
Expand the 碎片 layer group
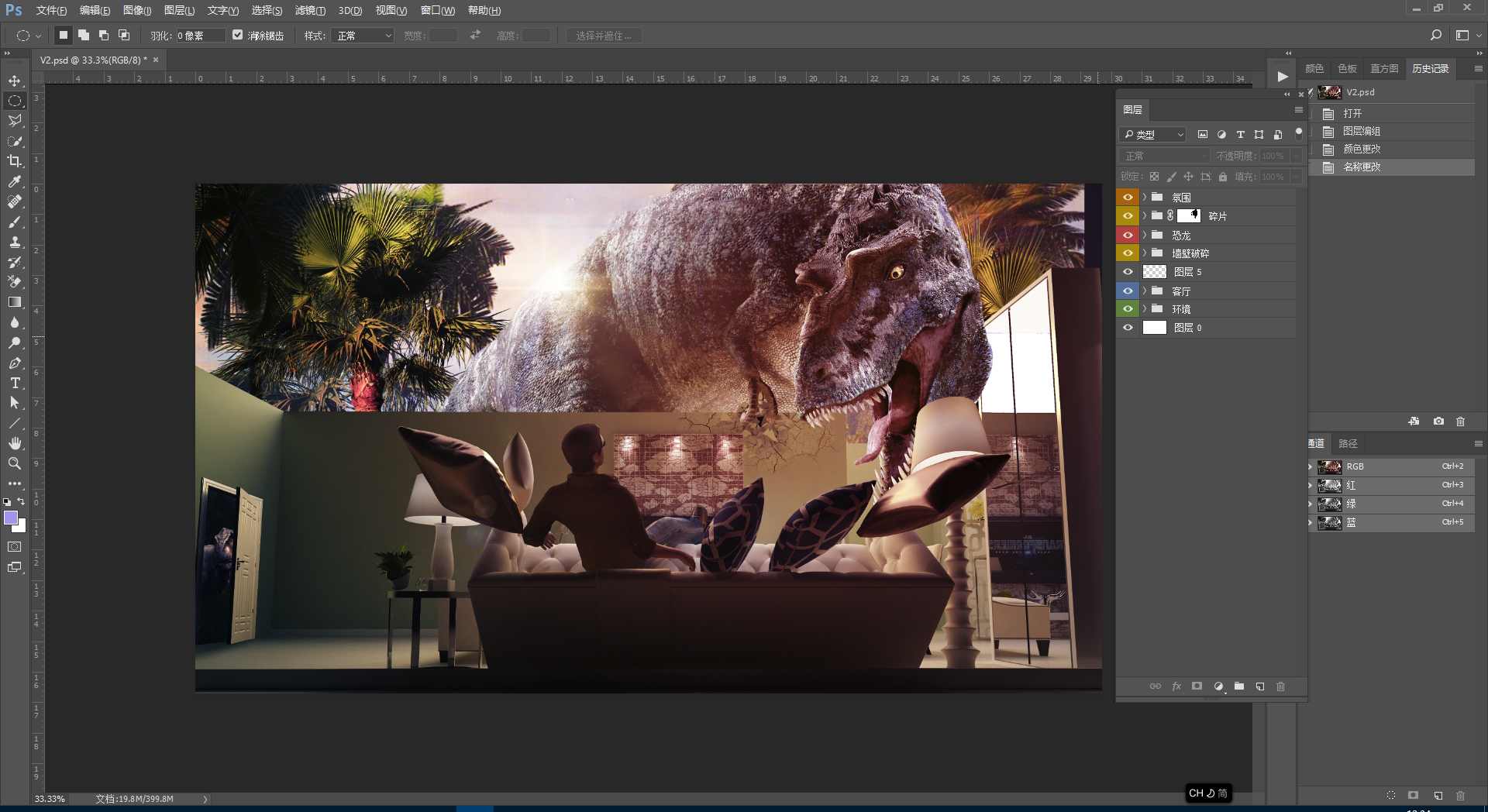tap(1145, 216)
